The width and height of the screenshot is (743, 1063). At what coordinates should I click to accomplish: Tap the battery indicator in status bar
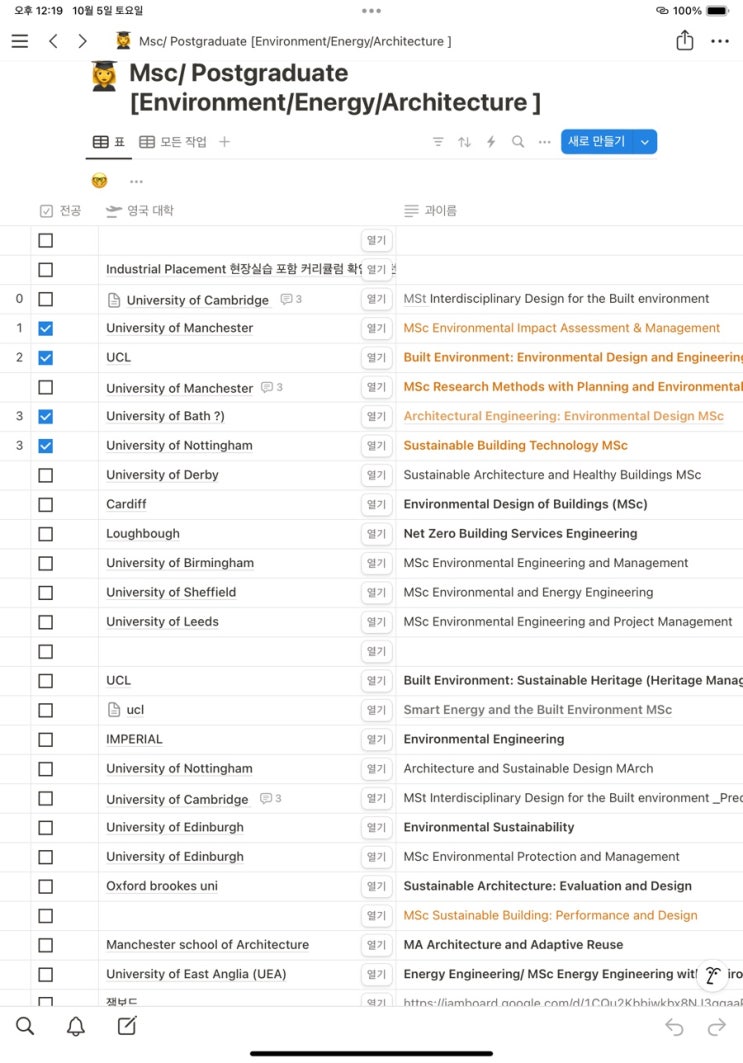tap(717, 11)
